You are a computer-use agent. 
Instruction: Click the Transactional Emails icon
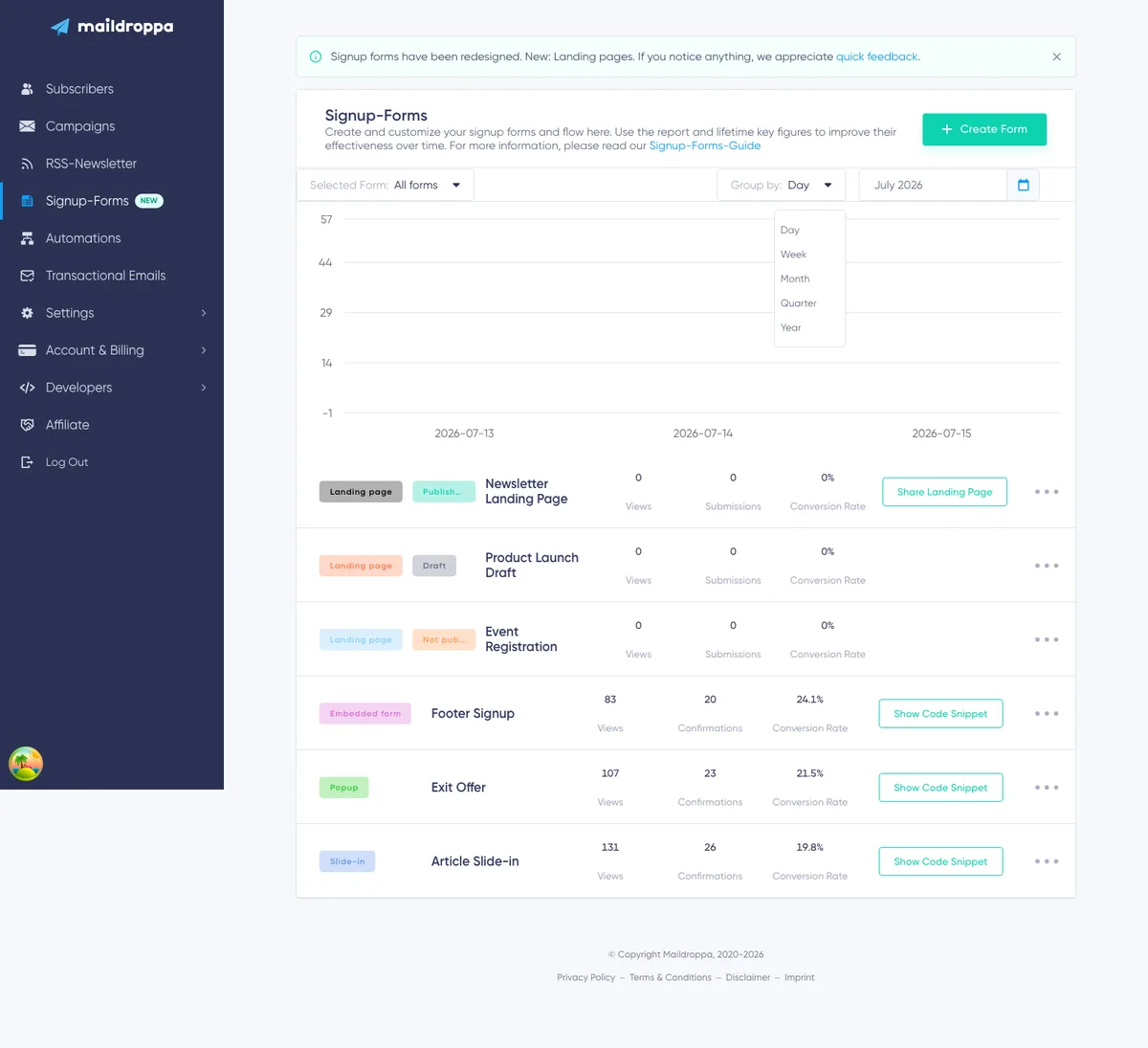point(27,276)
